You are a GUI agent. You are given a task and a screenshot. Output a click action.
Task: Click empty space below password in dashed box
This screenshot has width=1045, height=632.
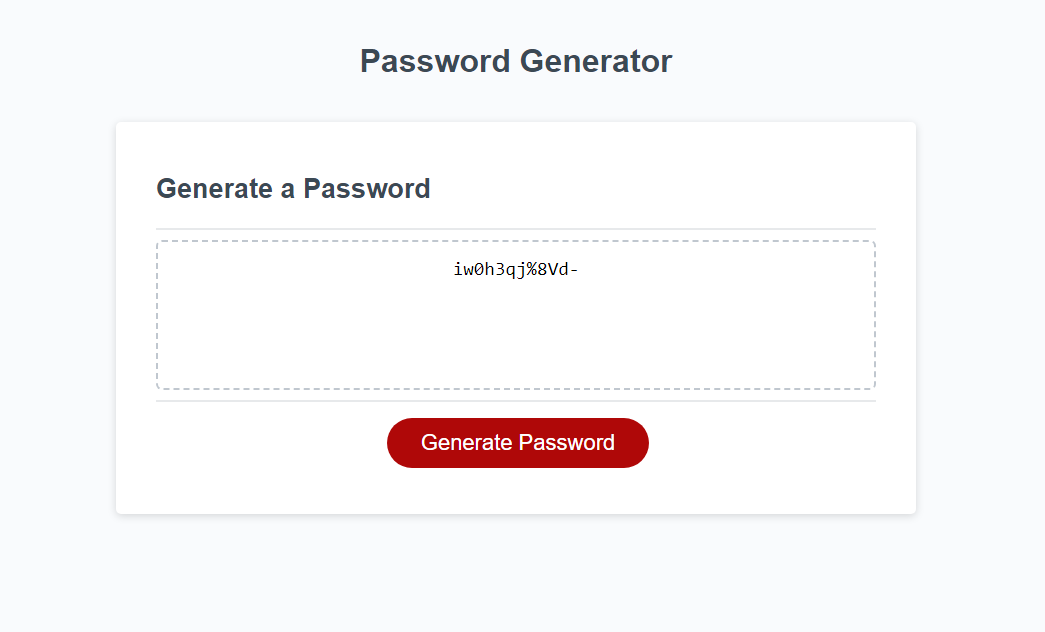pyautogui.click(x=515, y=340)
